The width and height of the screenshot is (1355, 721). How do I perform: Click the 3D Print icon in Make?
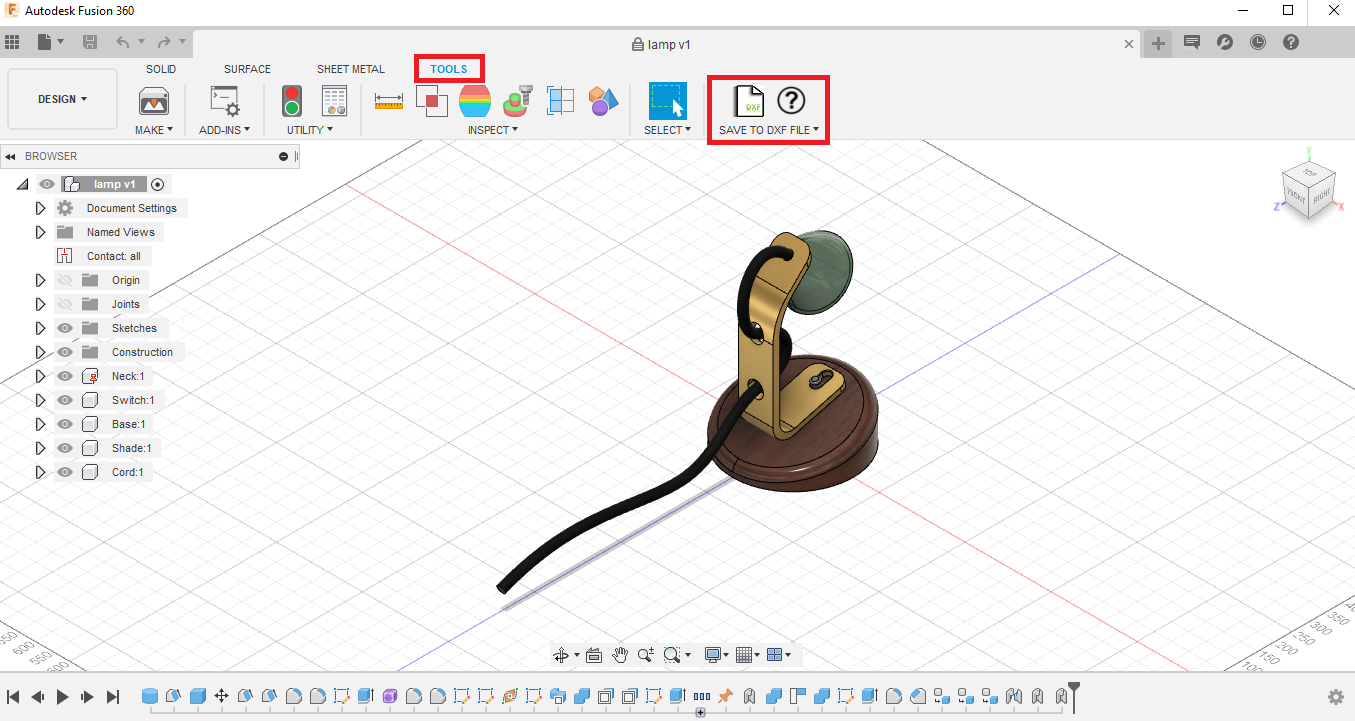(153, 101)
